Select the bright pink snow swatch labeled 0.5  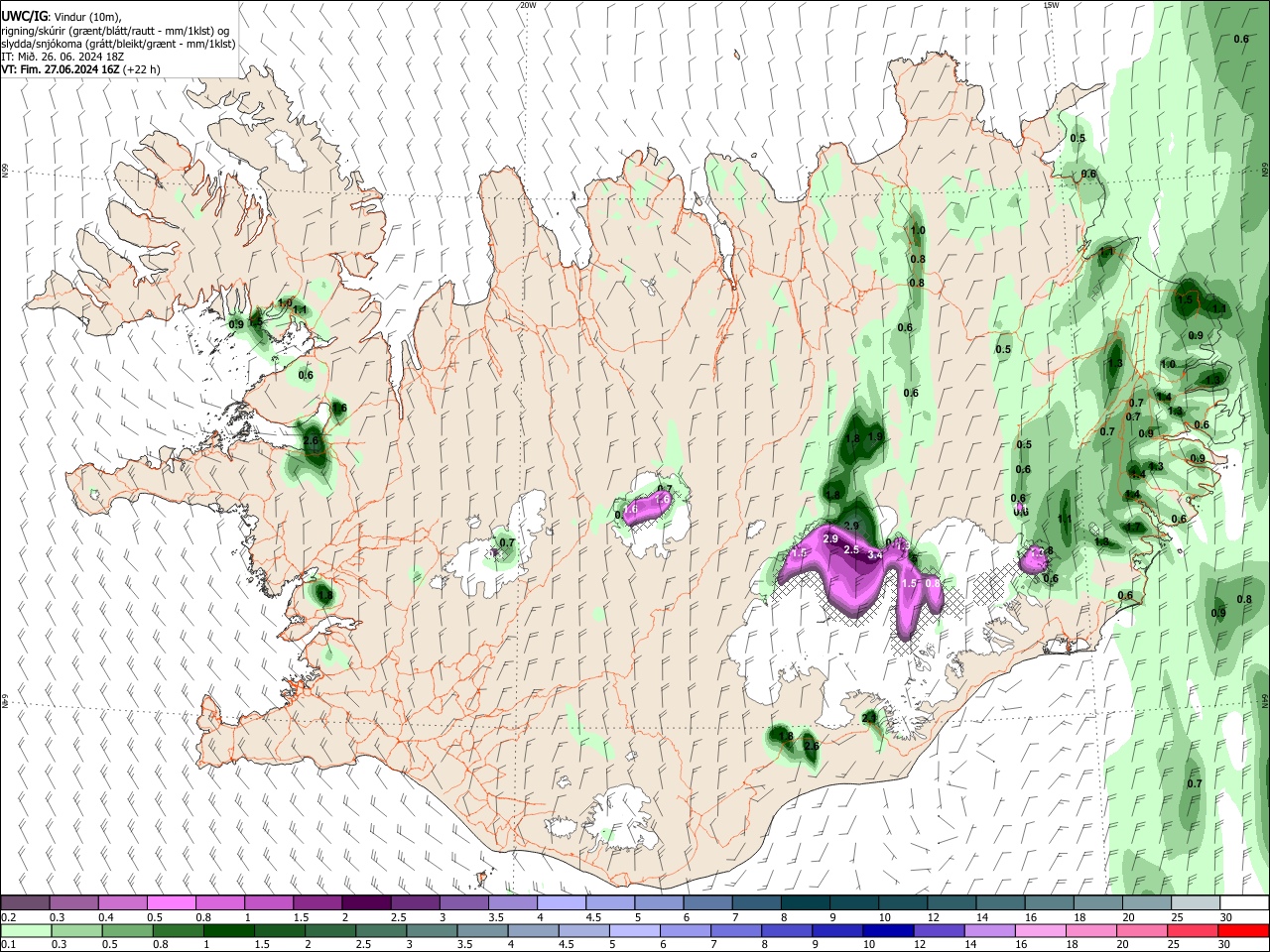click(x=171, y=902)
